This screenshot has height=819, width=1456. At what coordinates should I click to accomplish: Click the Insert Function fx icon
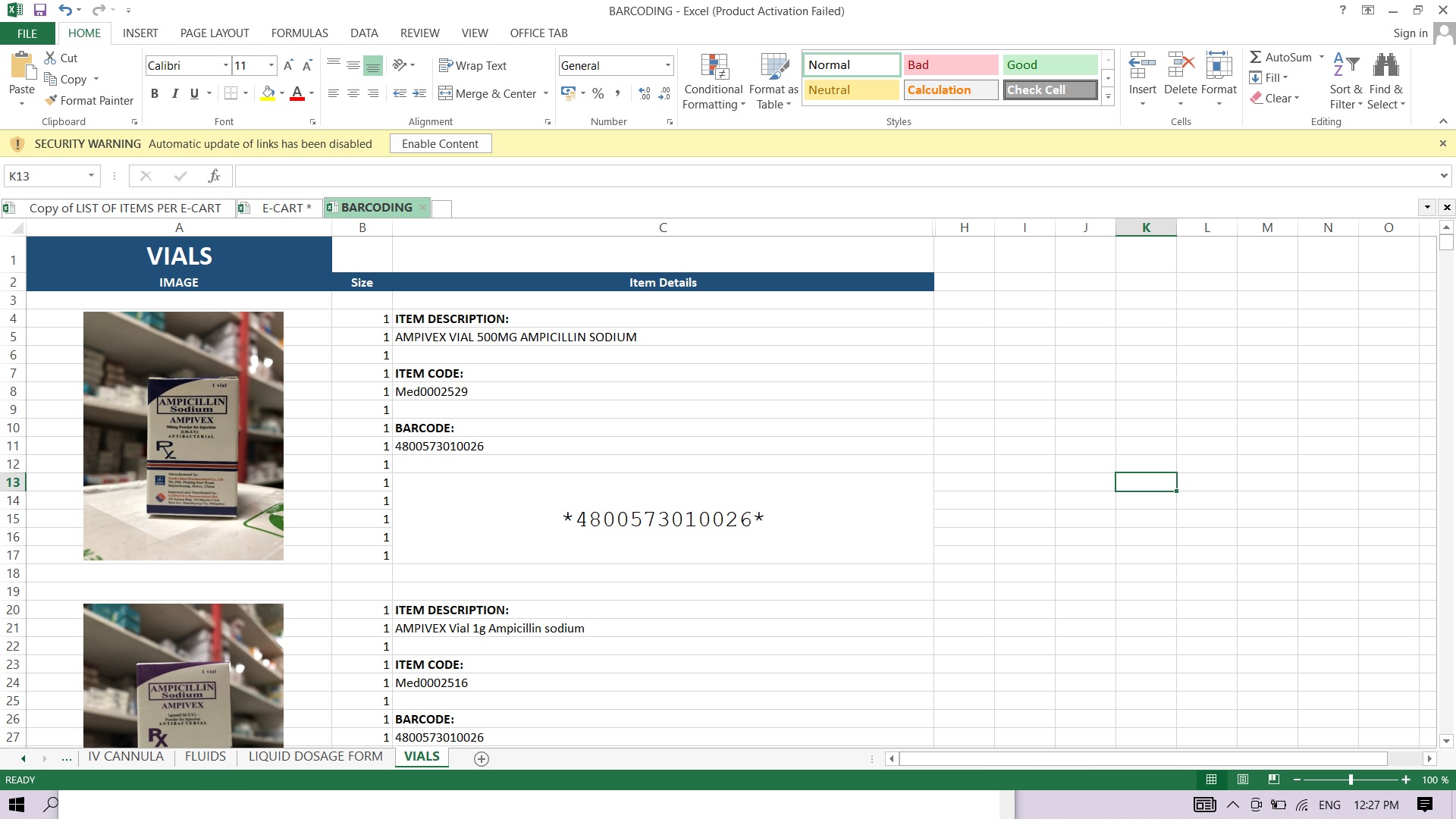tap(214, 176)
